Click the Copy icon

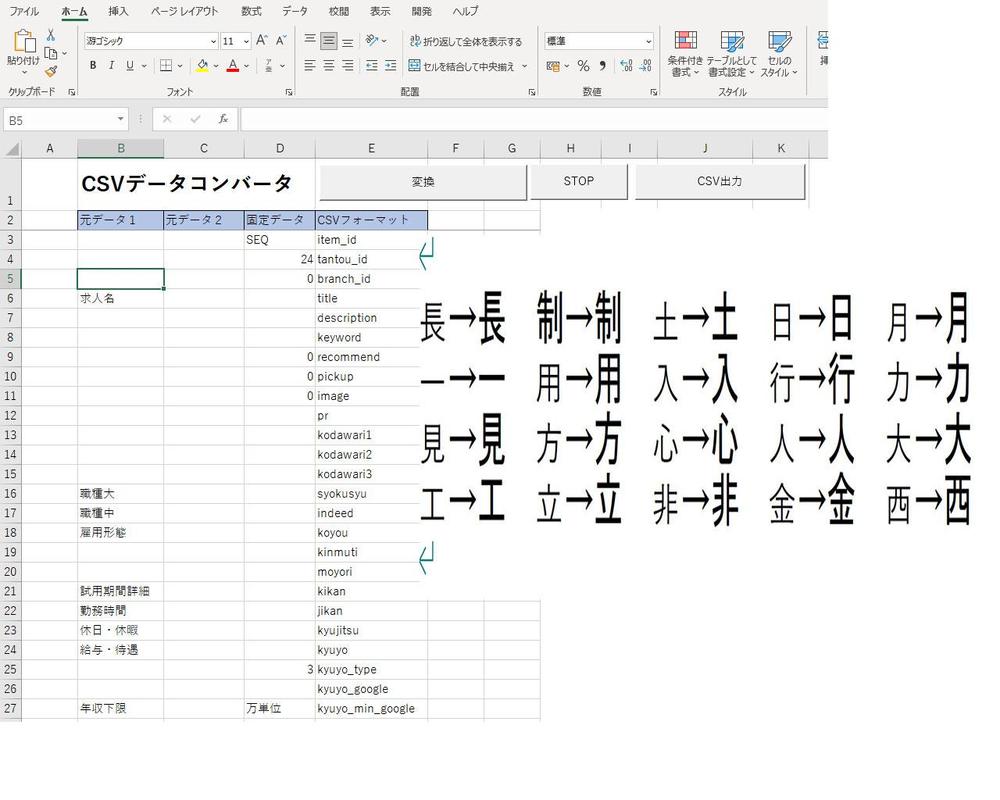[x=51, y=54]
